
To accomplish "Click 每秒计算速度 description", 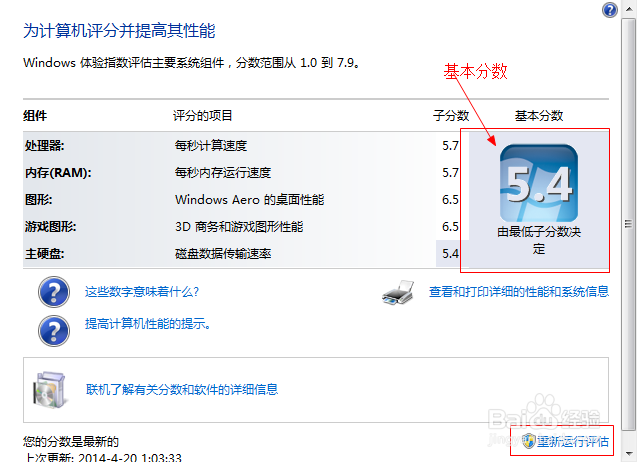I will pos(211,145).
